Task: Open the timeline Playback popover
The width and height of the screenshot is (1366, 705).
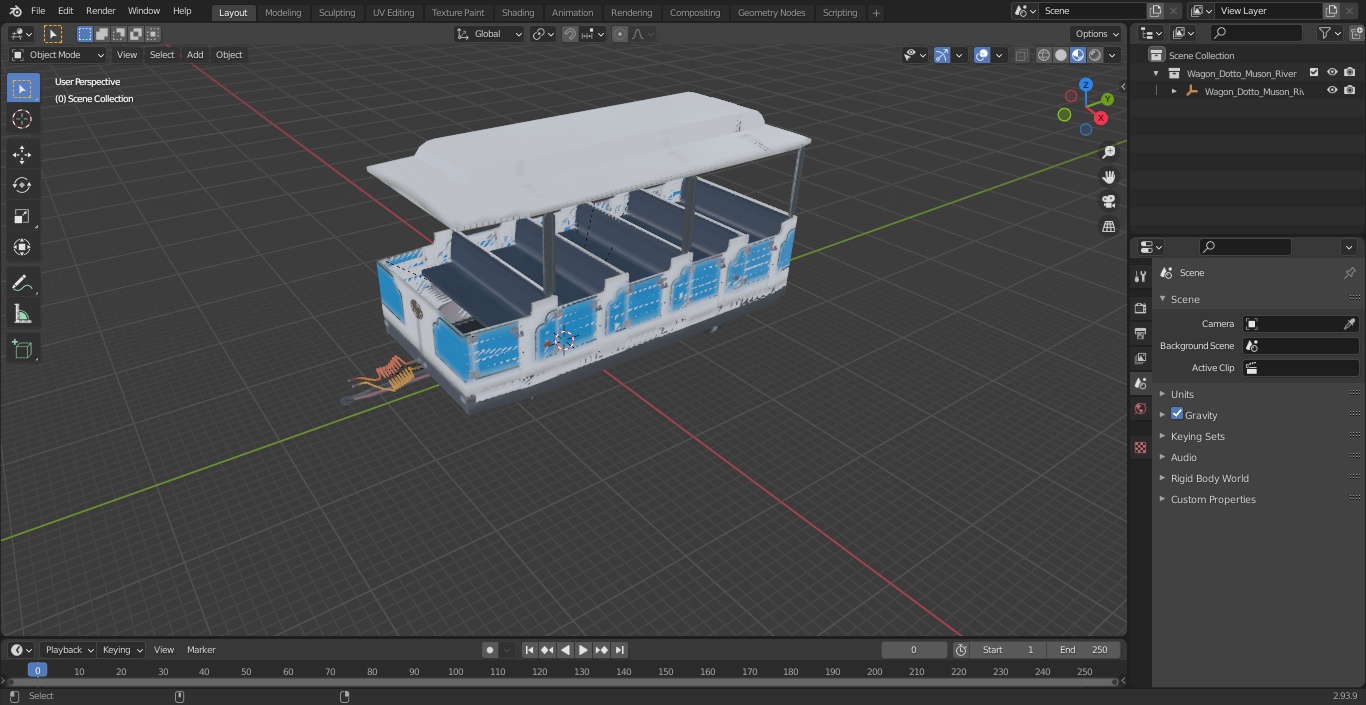Action: 68,650
